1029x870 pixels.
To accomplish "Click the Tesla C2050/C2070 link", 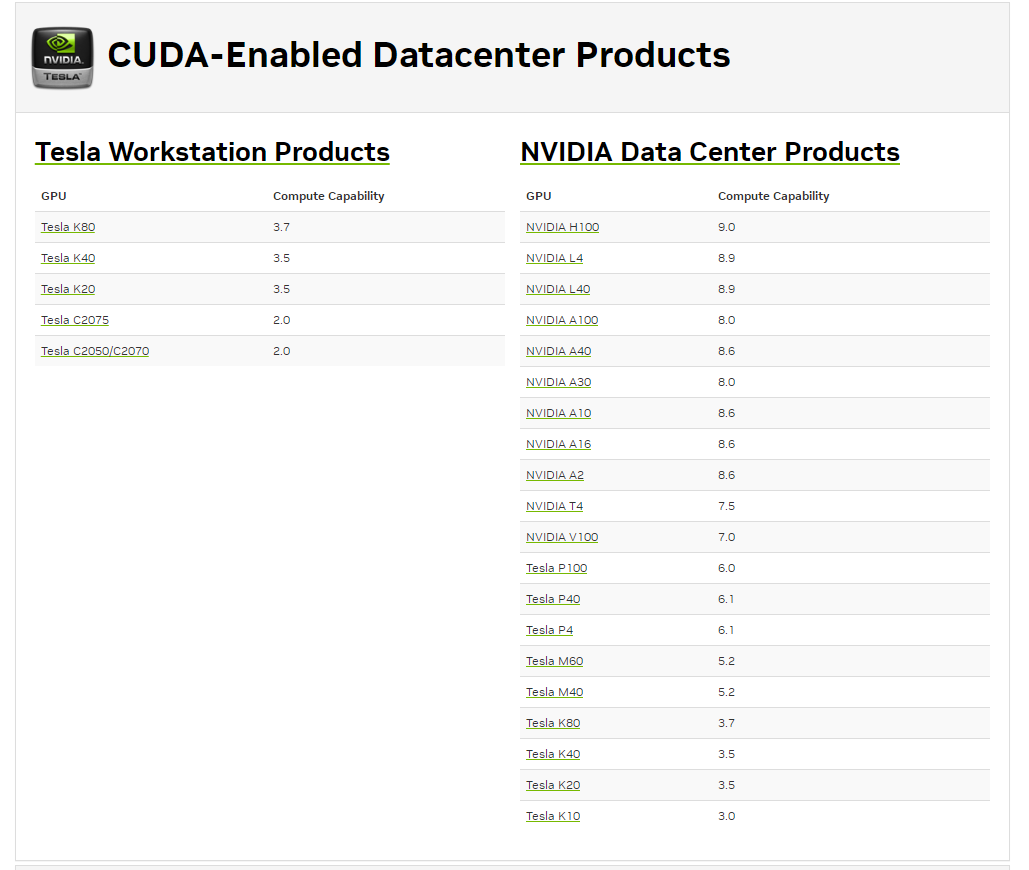I will [95, 351].
